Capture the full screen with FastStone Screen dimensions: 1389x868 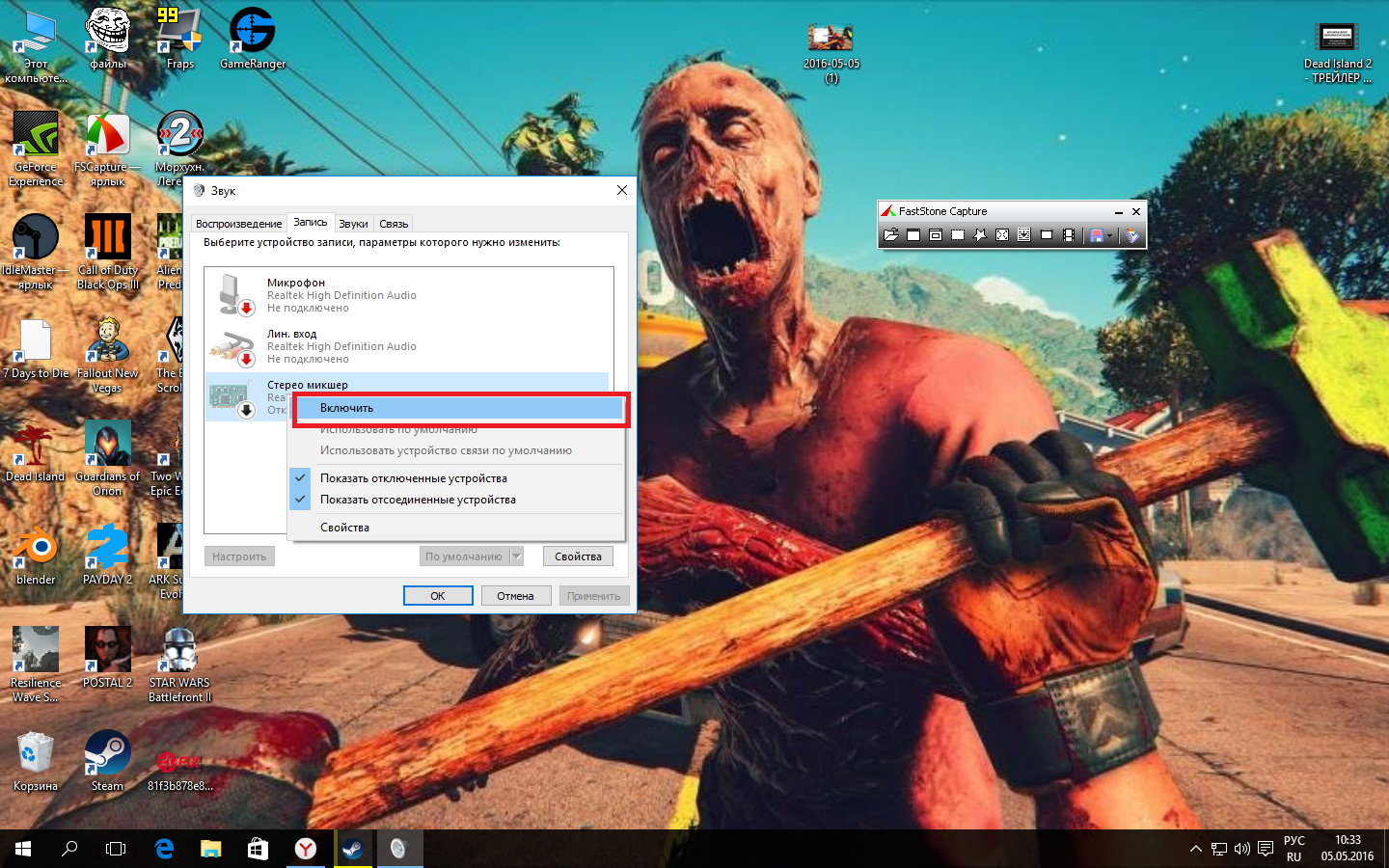(x=1001, y=235)
